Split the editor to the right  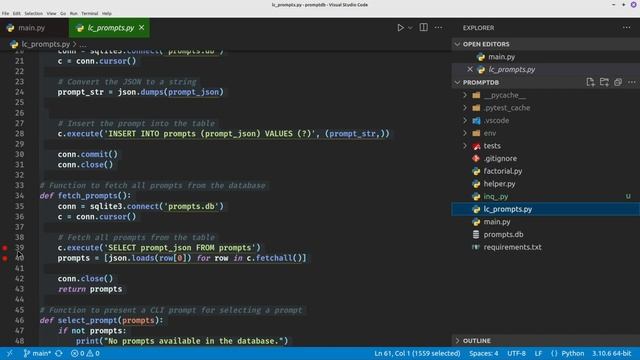click(424, 27)
